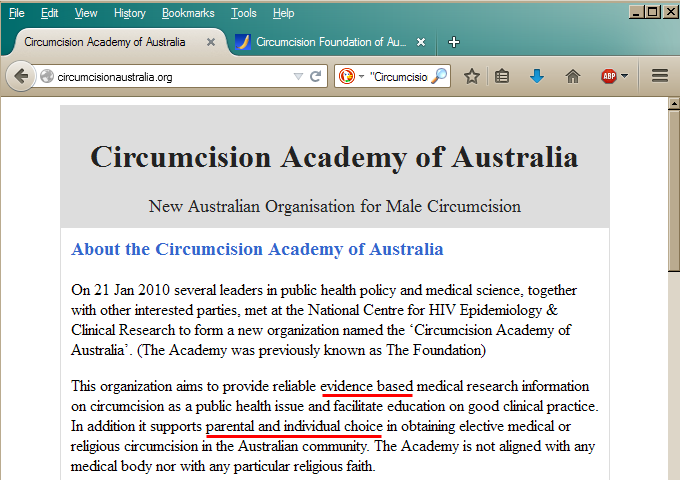Open the Downloads arrow button

tap(537, 76)
